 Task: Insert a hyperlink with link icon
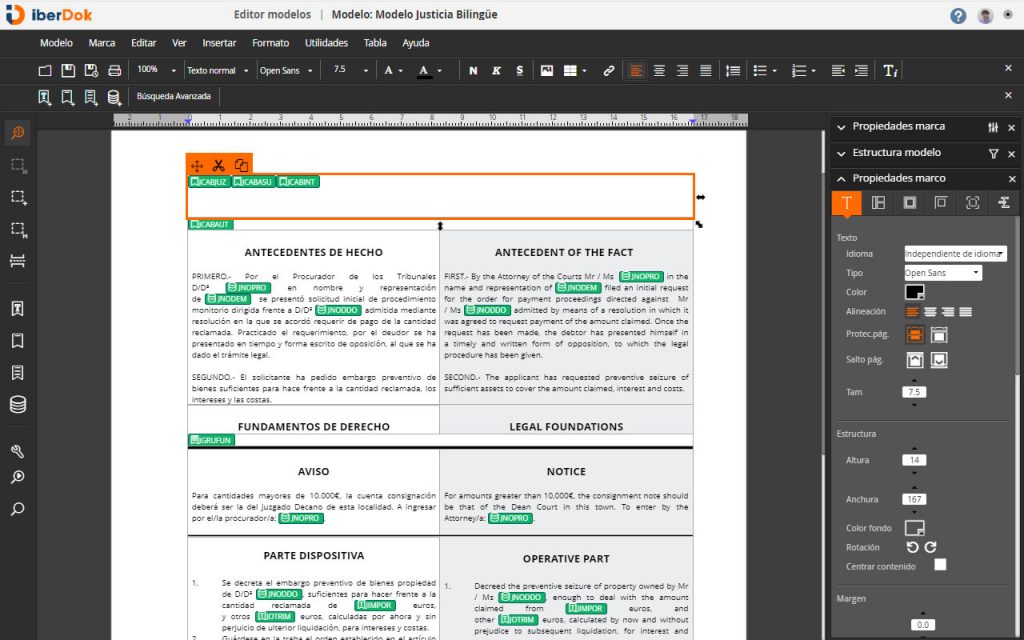coord(609,71)
